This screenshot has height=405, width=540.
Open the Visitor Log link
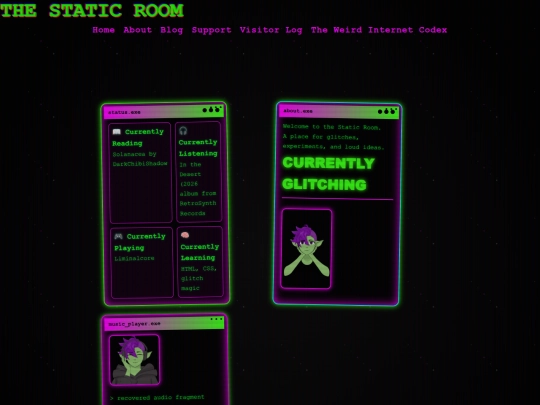[271, 30]
